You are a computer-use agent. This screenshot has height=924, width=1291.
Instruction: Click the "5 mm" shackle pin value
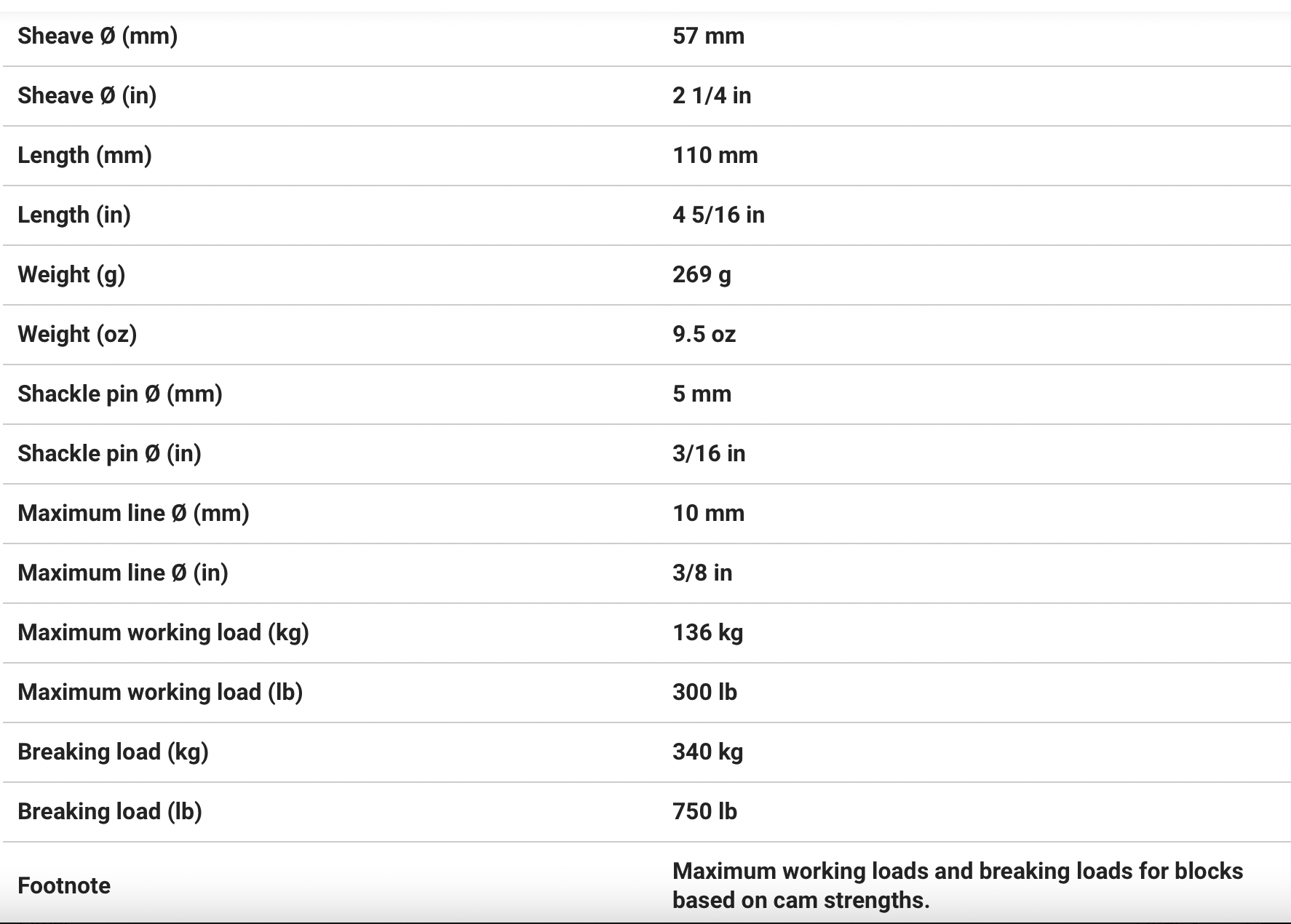click(702, 394)
